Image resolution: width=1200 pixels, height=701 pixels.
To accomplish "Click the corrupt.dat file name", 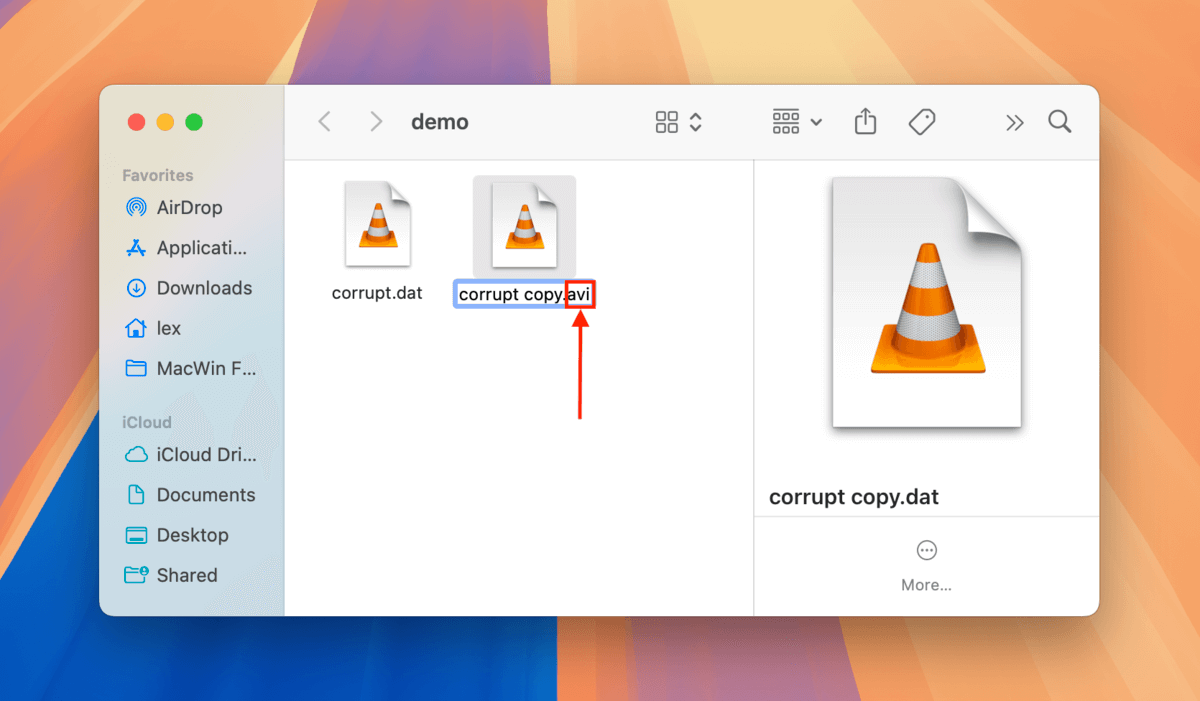I will (377, 294).
